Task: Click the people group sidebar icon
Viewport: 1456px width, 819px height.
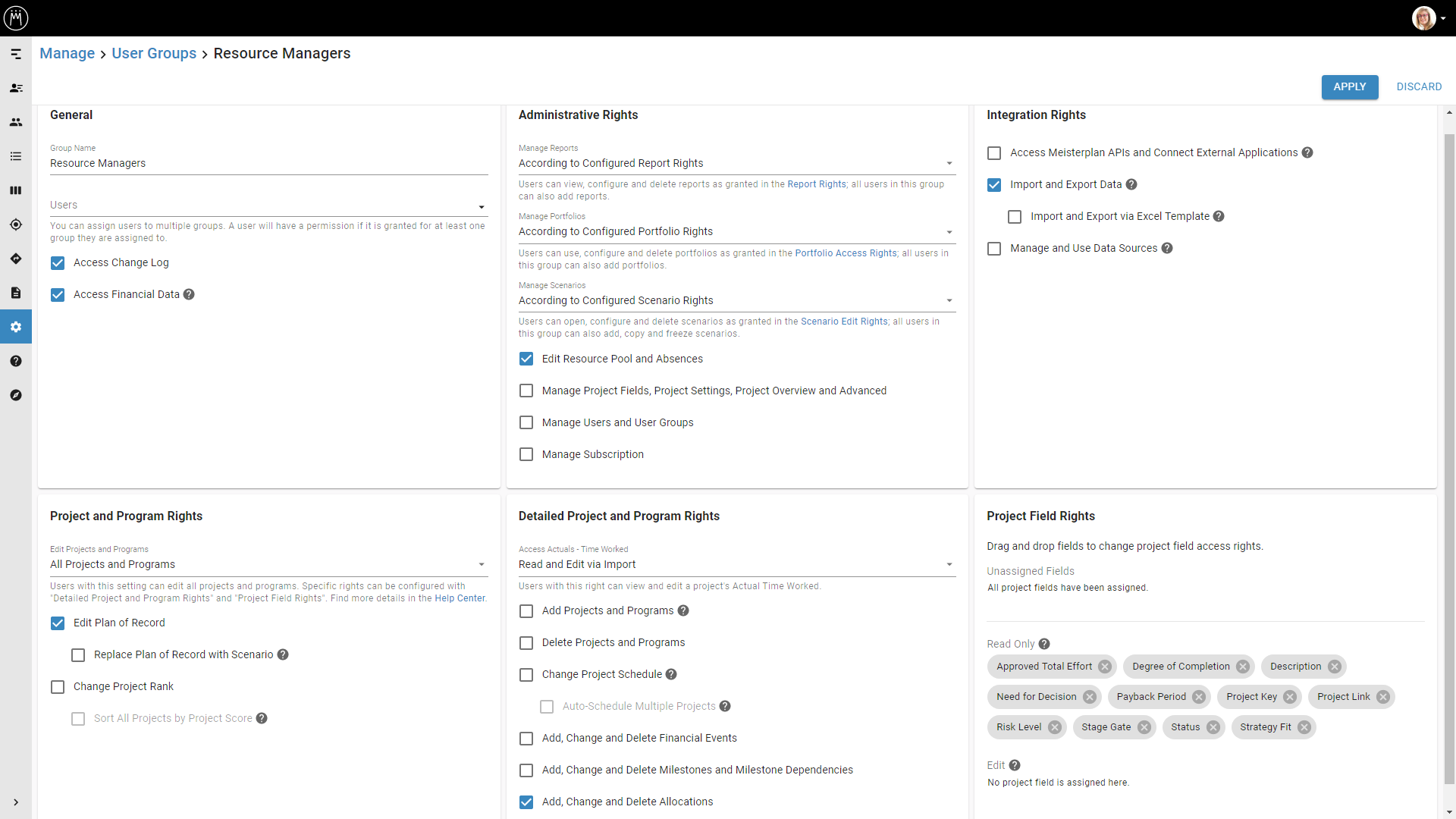Action: point(15,122)
